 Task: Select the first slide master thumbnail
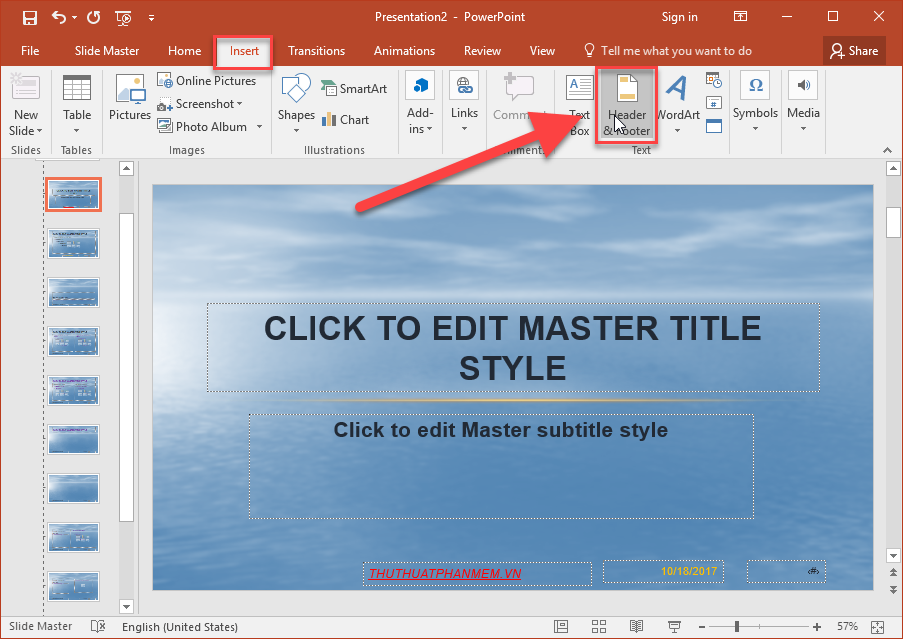tap(73, 194)
